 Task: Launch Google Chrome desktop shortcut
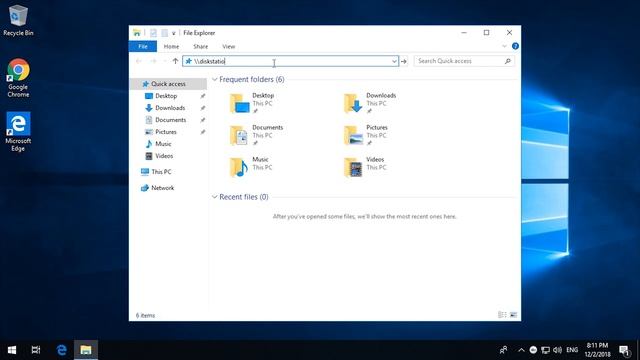pyautogui.click(x=18, y=78)
